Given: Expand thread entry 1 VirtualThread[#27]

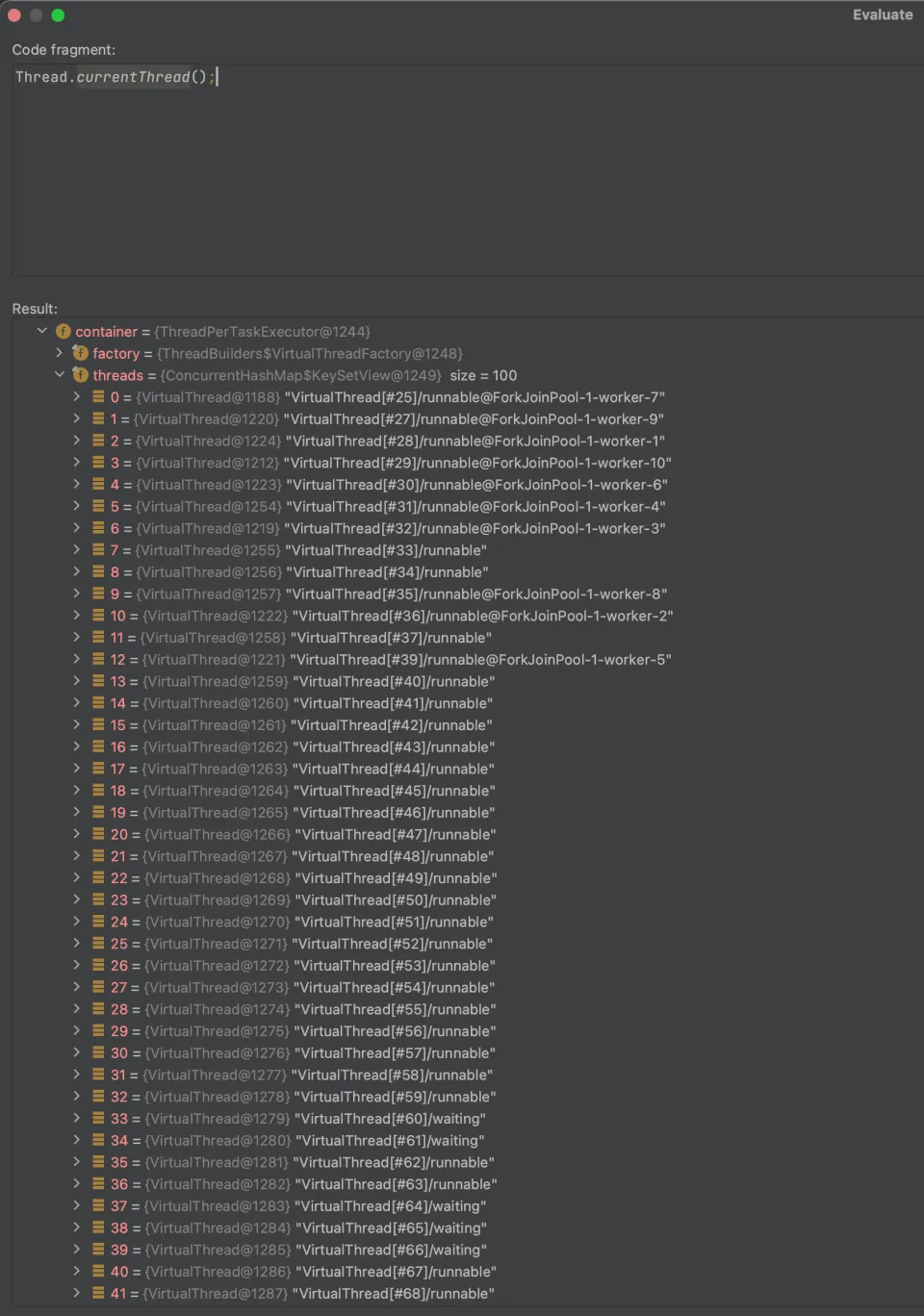Looking at the screenshot, I should click(x=77, y=418).
